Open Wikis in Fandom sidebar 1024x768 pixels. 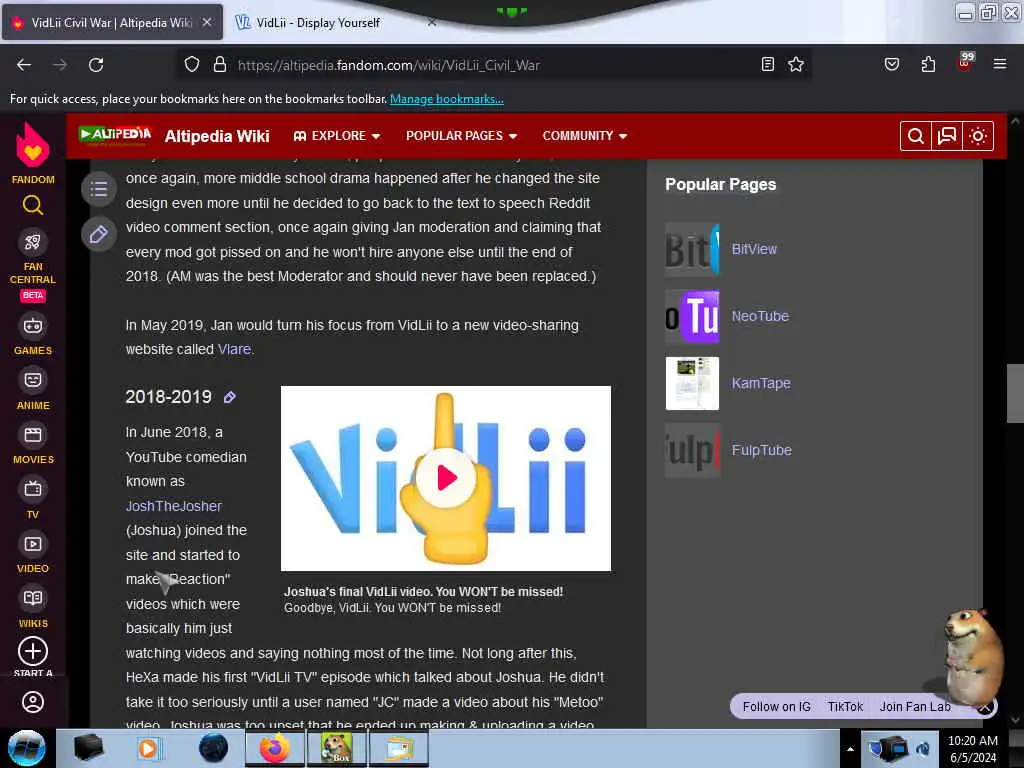coord(33,598)
